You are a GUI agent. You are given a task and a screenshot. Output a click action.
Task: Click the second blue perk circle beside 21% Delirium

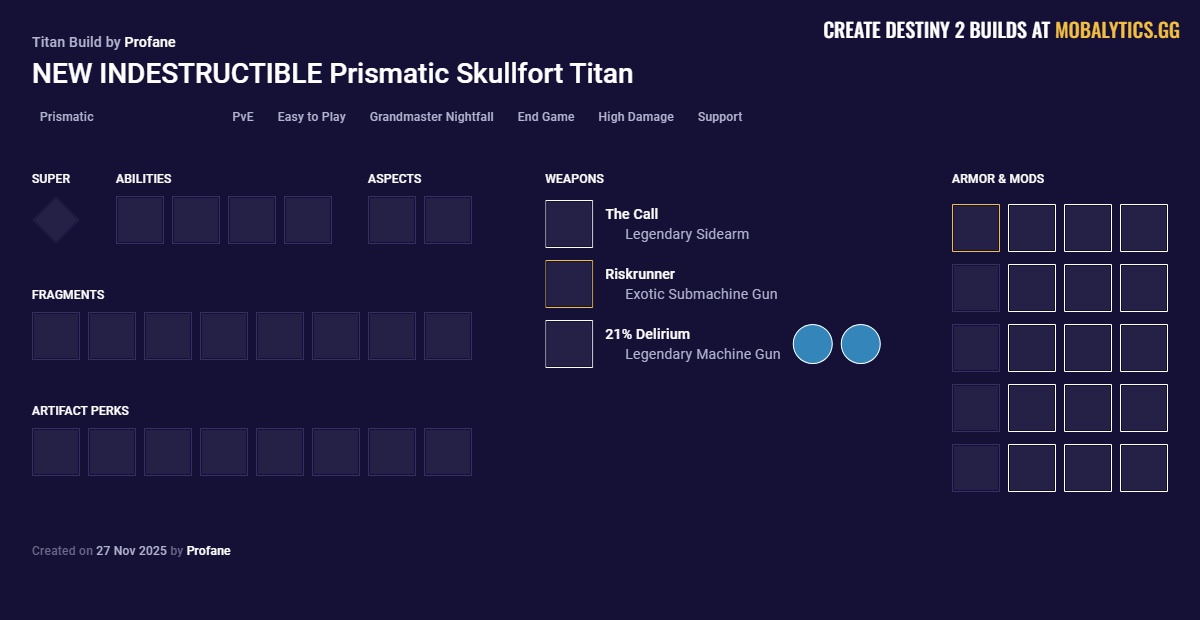tap(860, 343)
